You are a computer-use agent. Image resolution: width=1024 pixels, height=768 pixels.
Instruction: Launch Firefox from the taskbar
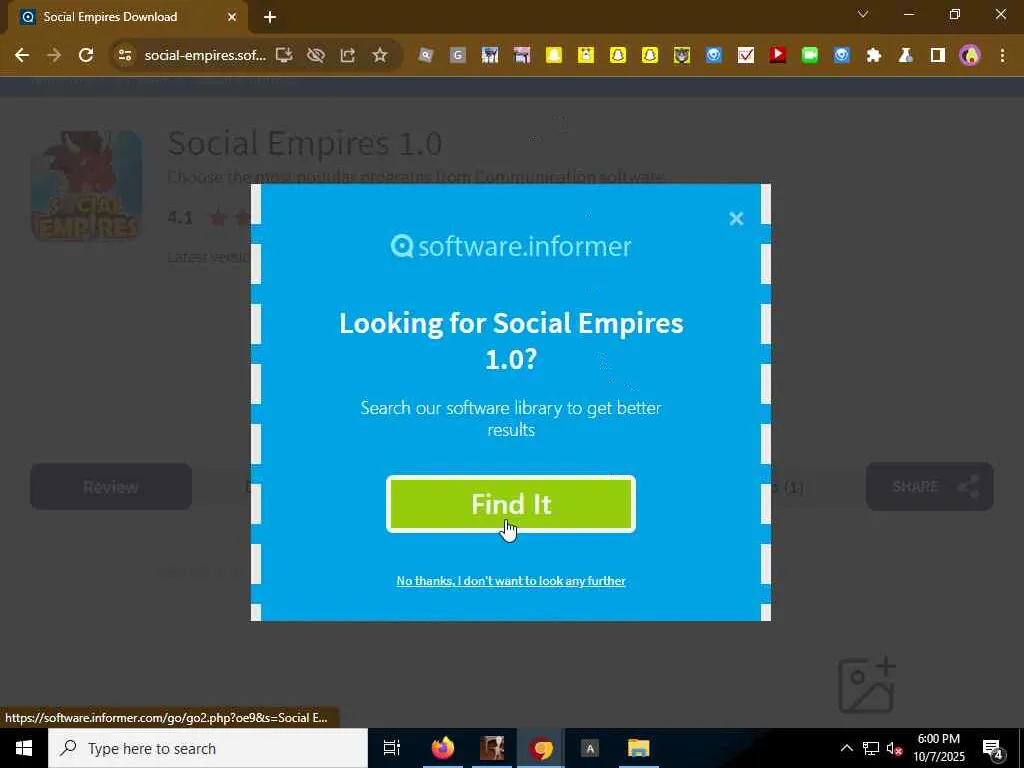pos(443,748)
